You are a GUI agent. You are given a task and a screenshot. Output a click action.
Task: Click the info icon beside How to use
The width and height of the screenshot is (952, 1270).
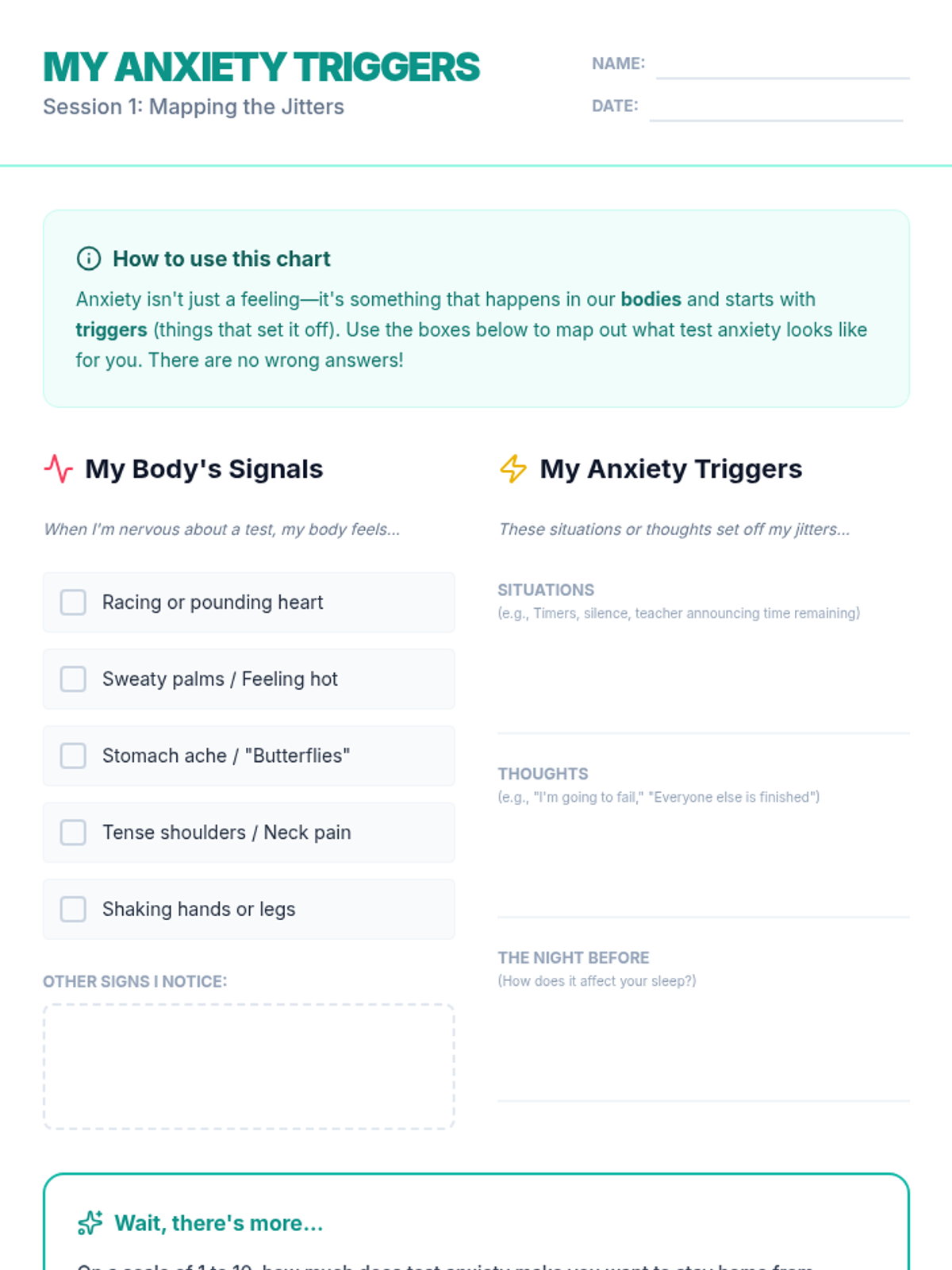88,259
